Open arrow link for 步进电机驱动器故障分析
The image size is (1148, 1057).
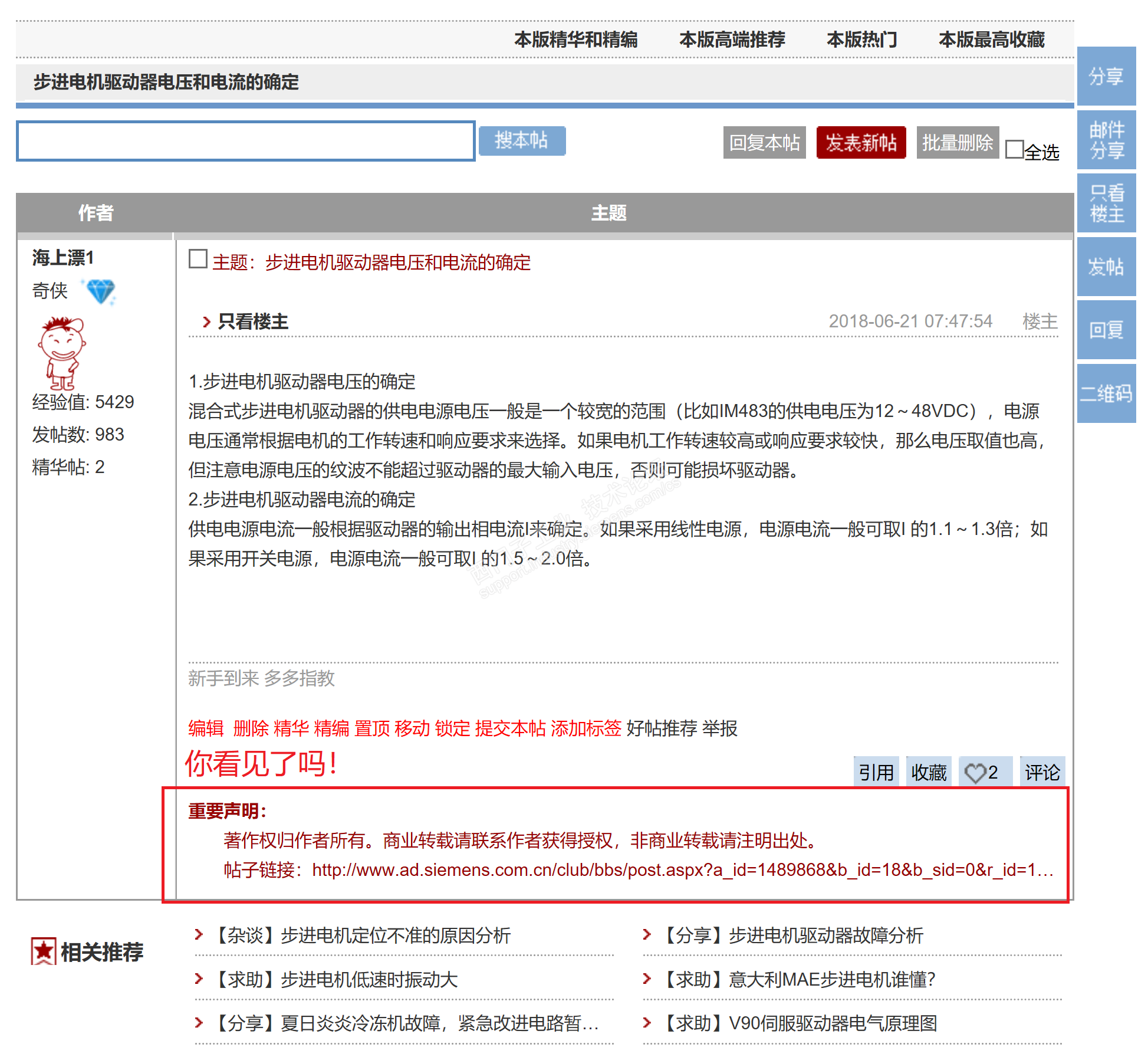[647, 934]
